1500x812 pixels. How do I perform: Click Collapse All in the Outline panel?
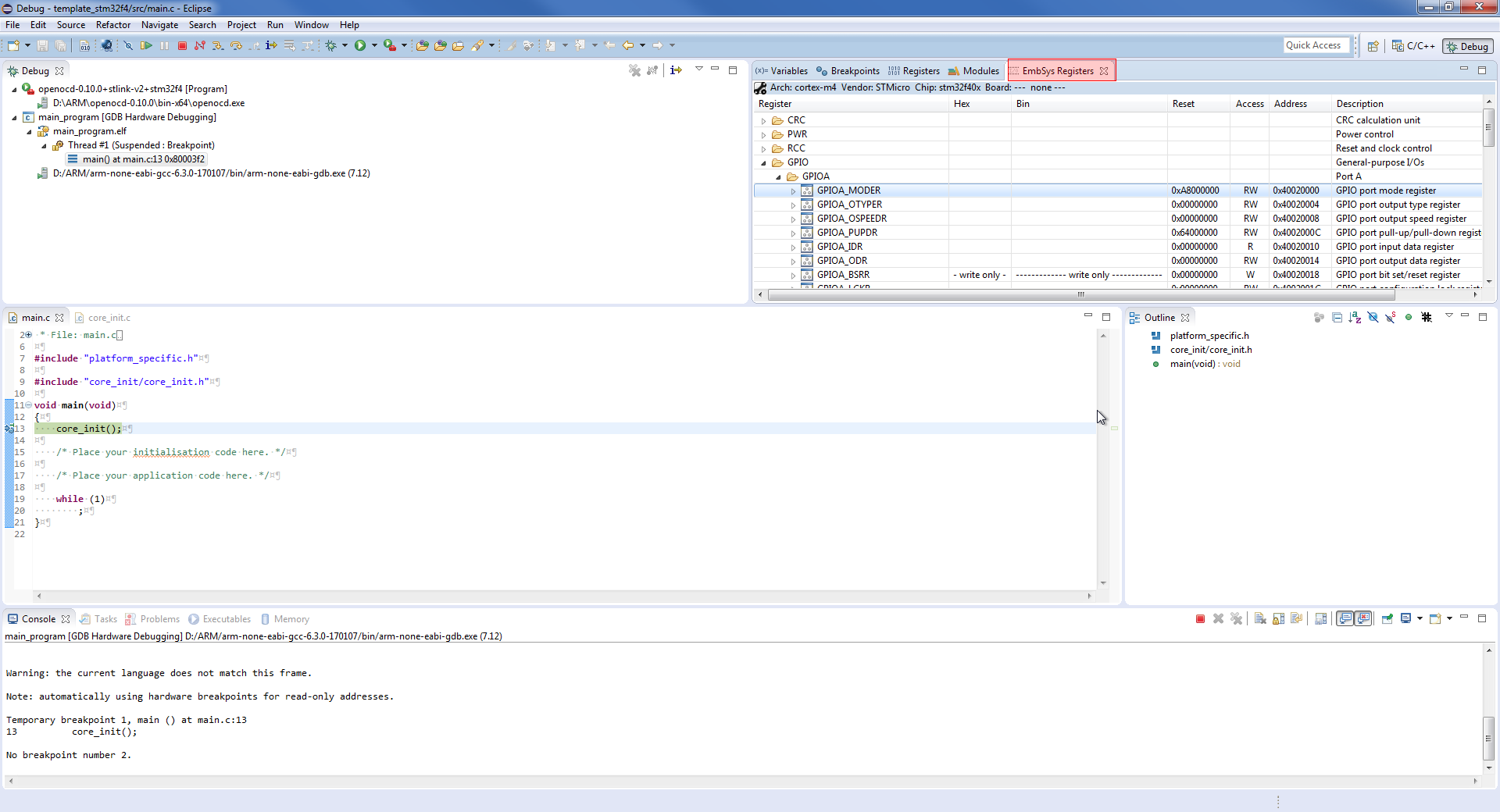pos(1337,318)
